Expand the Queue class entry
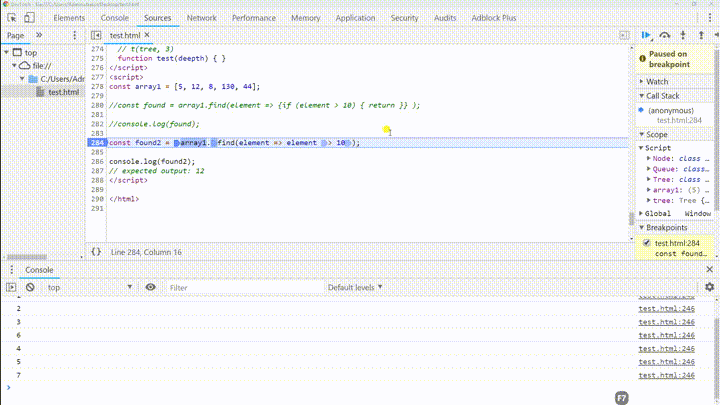Screen dimensions: 720x405 coord(649,169)
